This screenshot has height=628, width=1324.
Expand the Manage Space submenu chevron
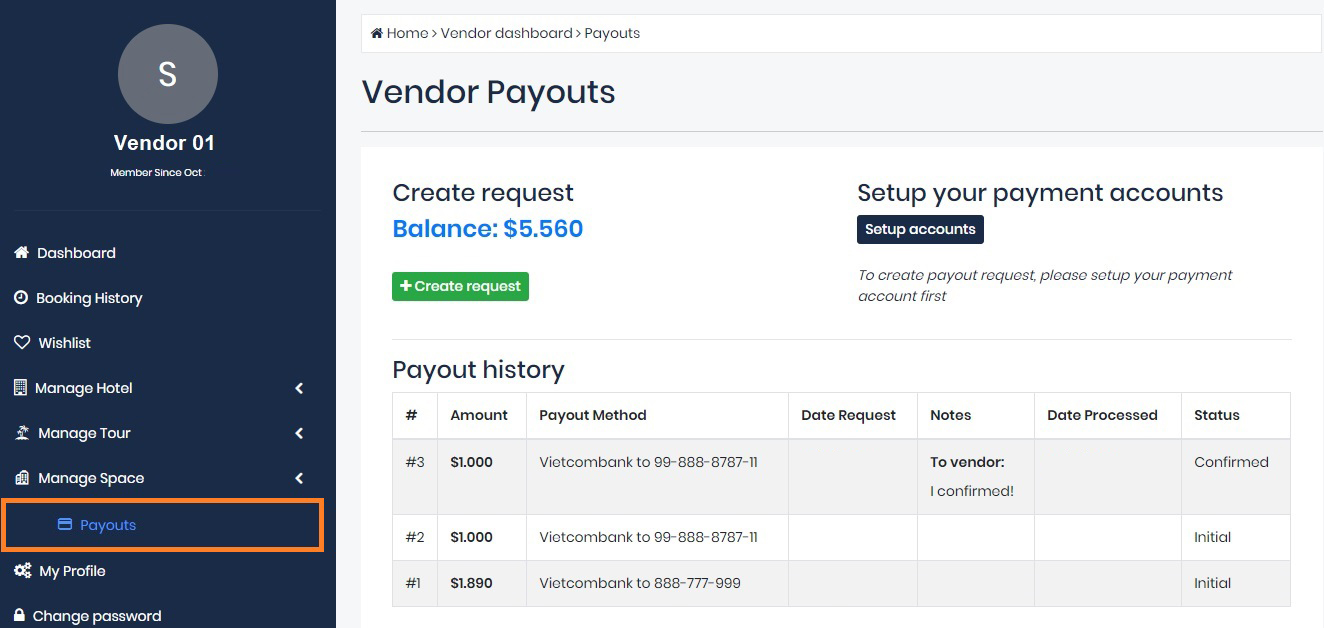[x=299, y=478]
